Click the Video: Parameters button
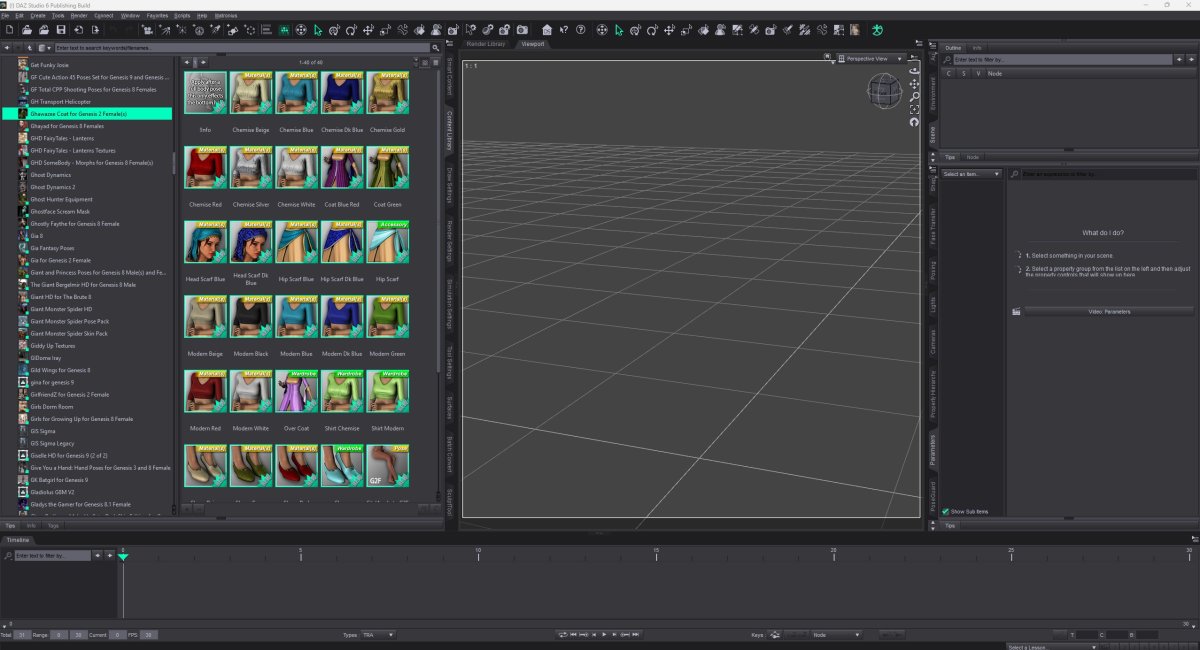Screen dimensions: 1200x650 (1109, 312)
